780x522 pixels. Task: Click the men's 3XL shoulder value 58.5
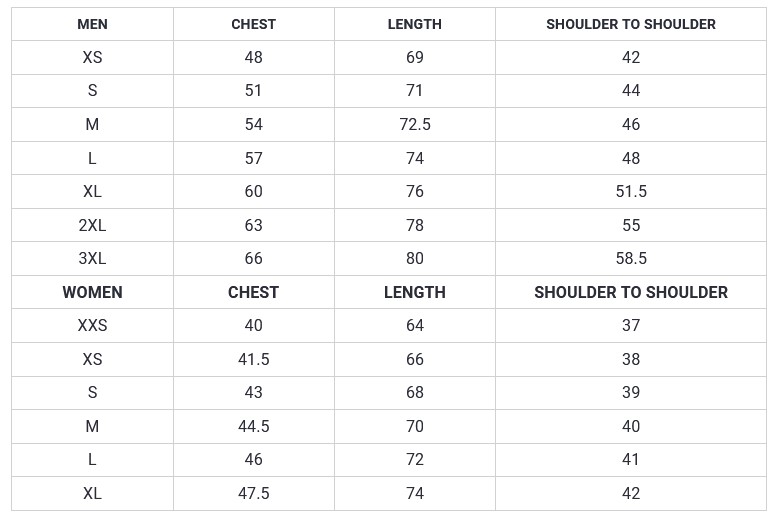pos(631,258)
